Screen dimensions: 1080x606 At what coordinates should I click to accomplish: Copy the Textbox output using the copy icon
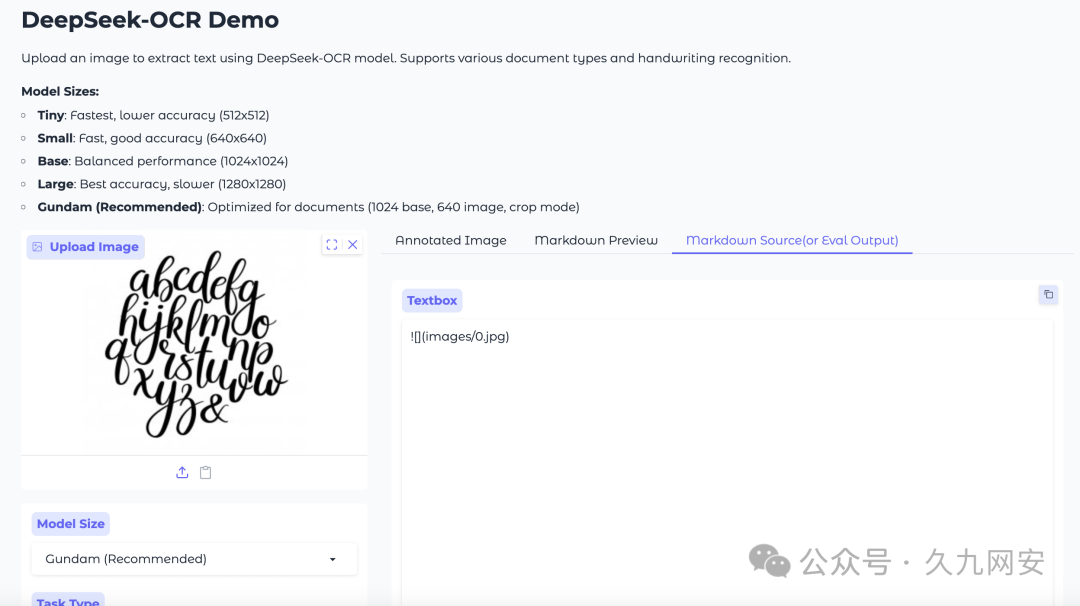pyautogui.click(x=1047, y=294)
